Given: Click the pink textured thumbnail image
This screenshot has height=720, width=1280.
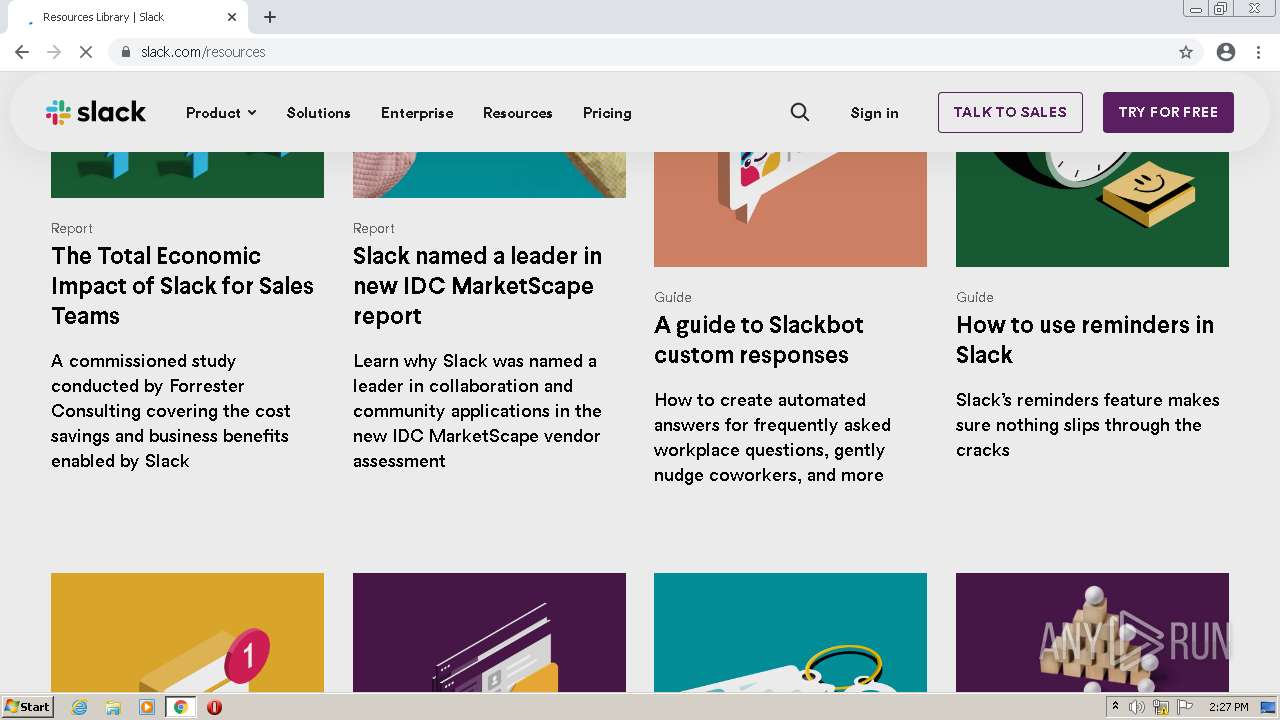Looking at the screenshot, I should pos(489,175).
